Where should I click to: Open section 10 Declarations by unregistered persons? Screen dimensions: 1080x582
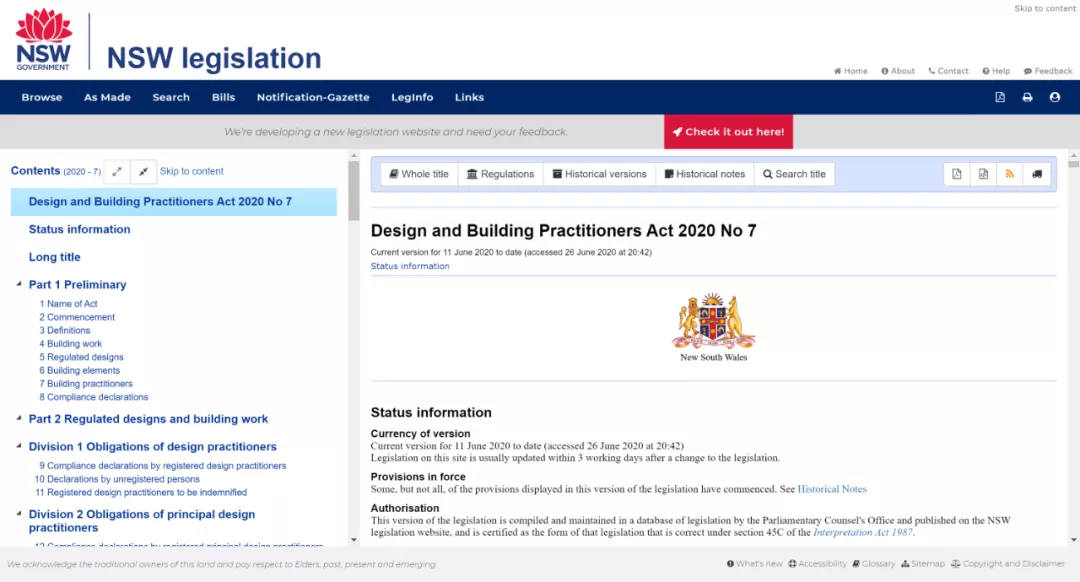(117, 479)
